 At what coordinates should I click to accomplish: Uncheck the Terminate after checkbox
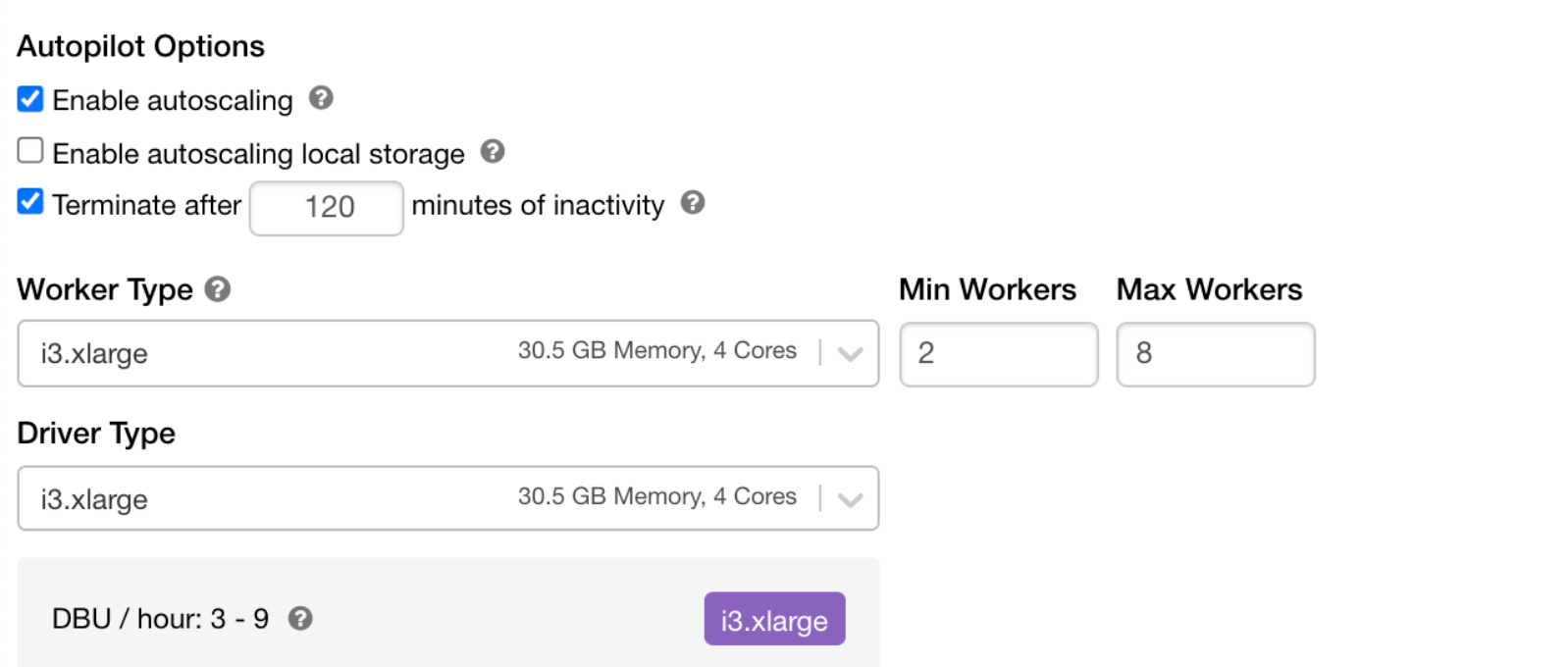pyautogui.click(x=30, y=202)
